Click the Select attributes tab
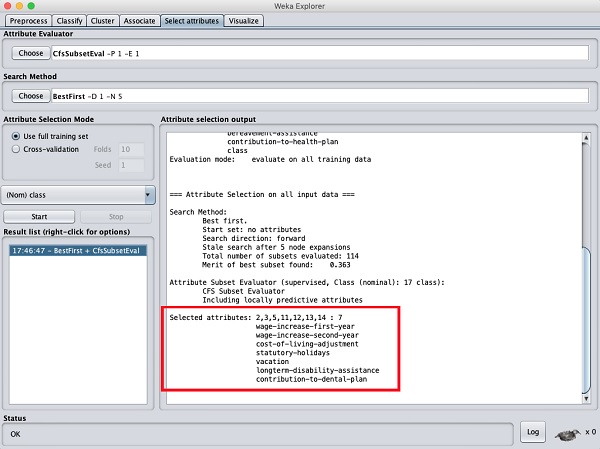600x449 pixels. click(x=189, y=20)
